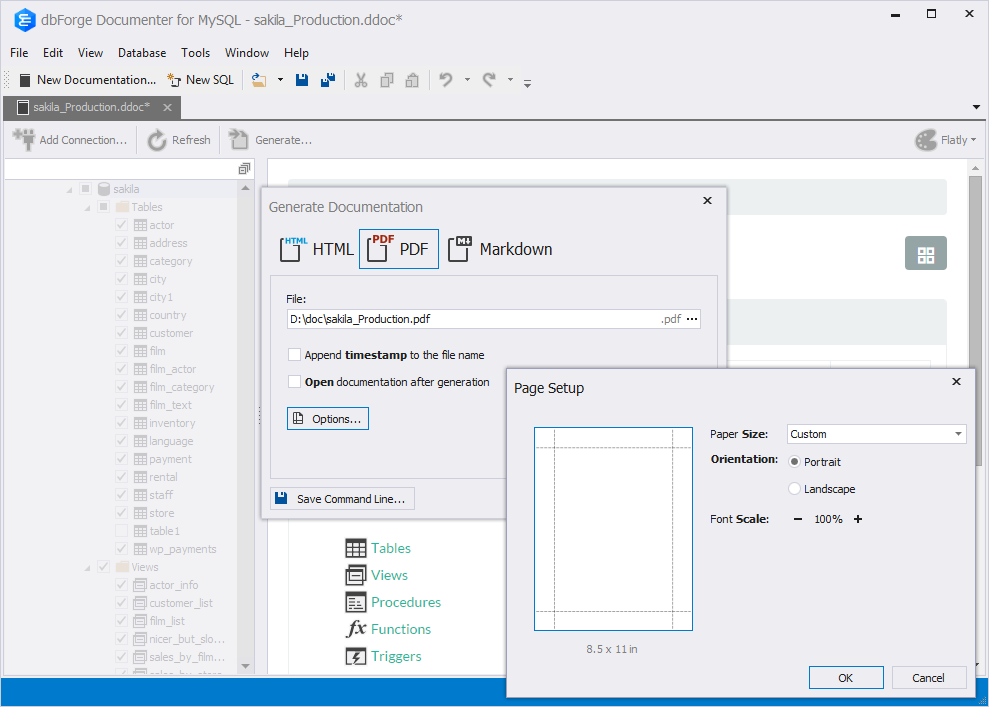Click the browse ellipsis beside the file path
Screen dimensions: 989x707
692,319
